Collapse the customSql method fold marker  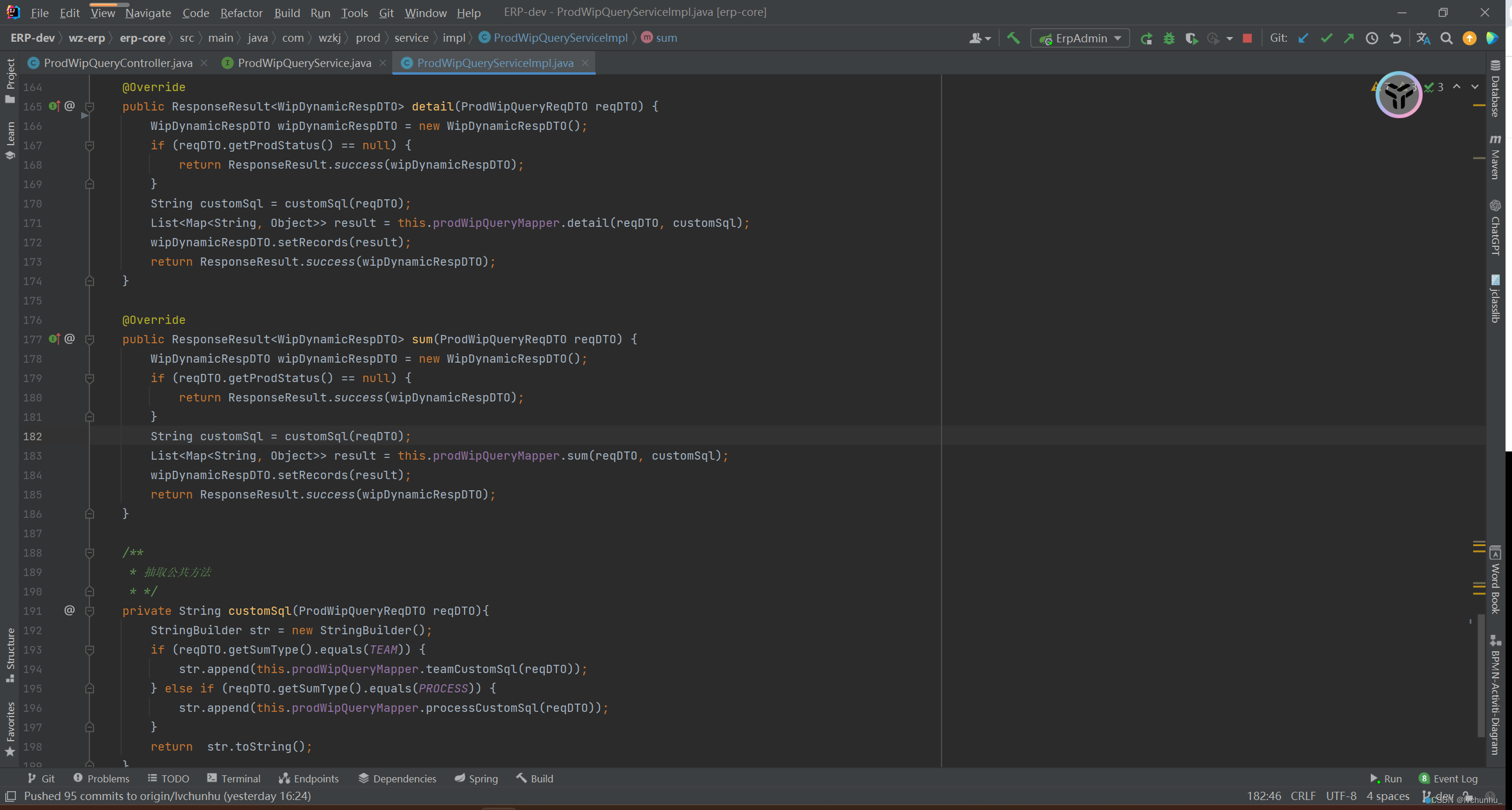(x=90, y=611)
